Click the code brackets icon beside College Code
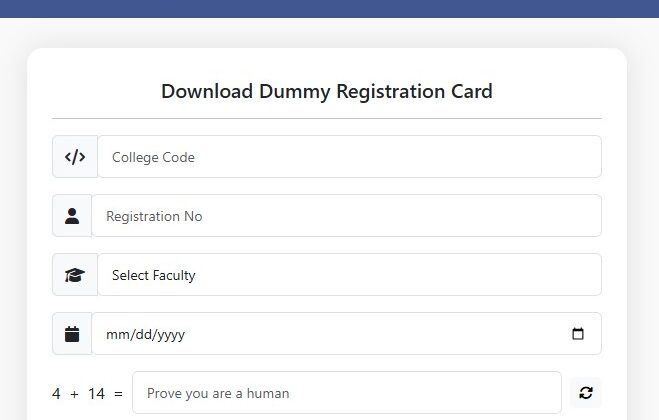Screen dimensions: 659x420 75,157
